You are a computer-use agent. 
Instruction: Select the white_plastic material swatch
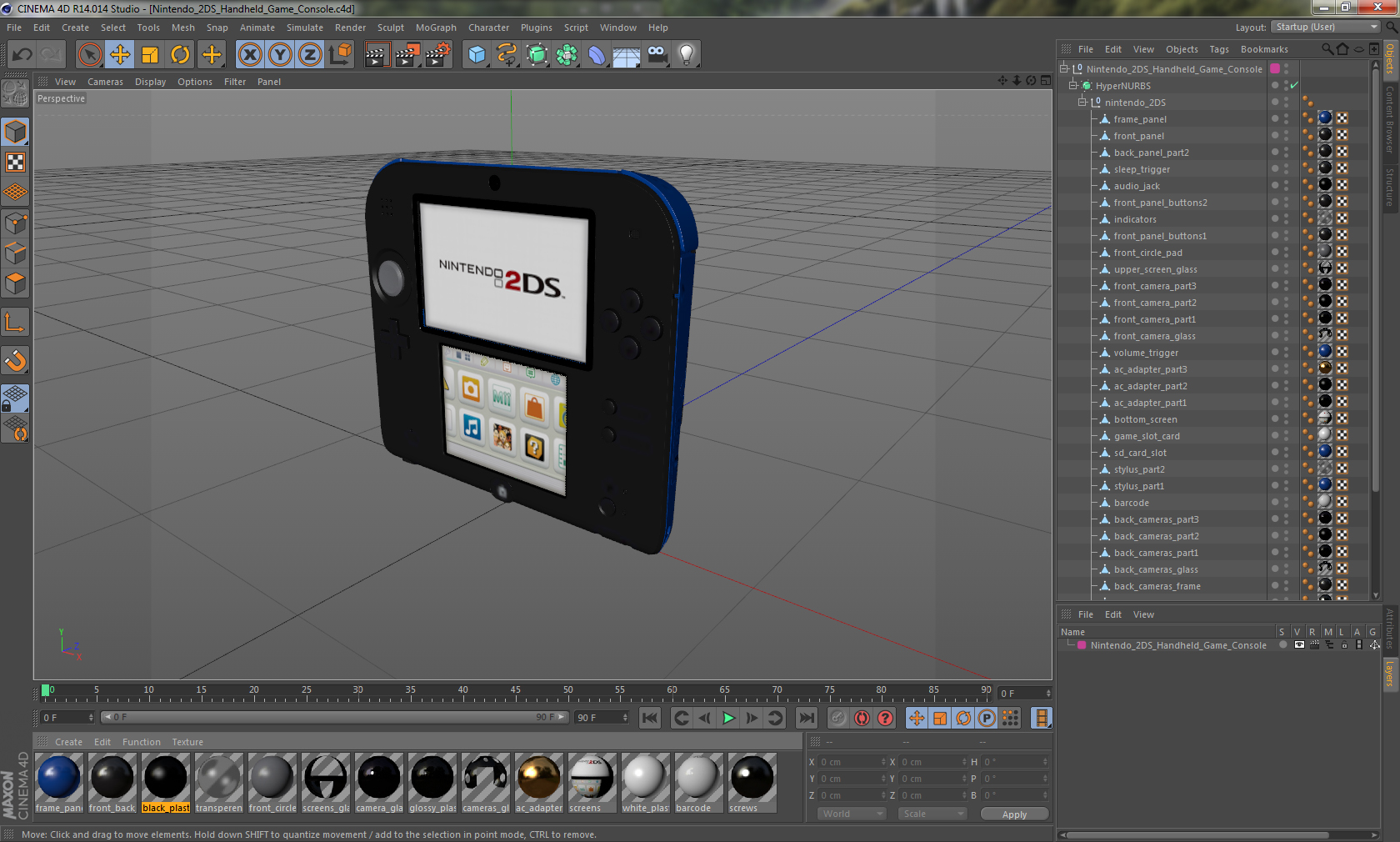645,778
